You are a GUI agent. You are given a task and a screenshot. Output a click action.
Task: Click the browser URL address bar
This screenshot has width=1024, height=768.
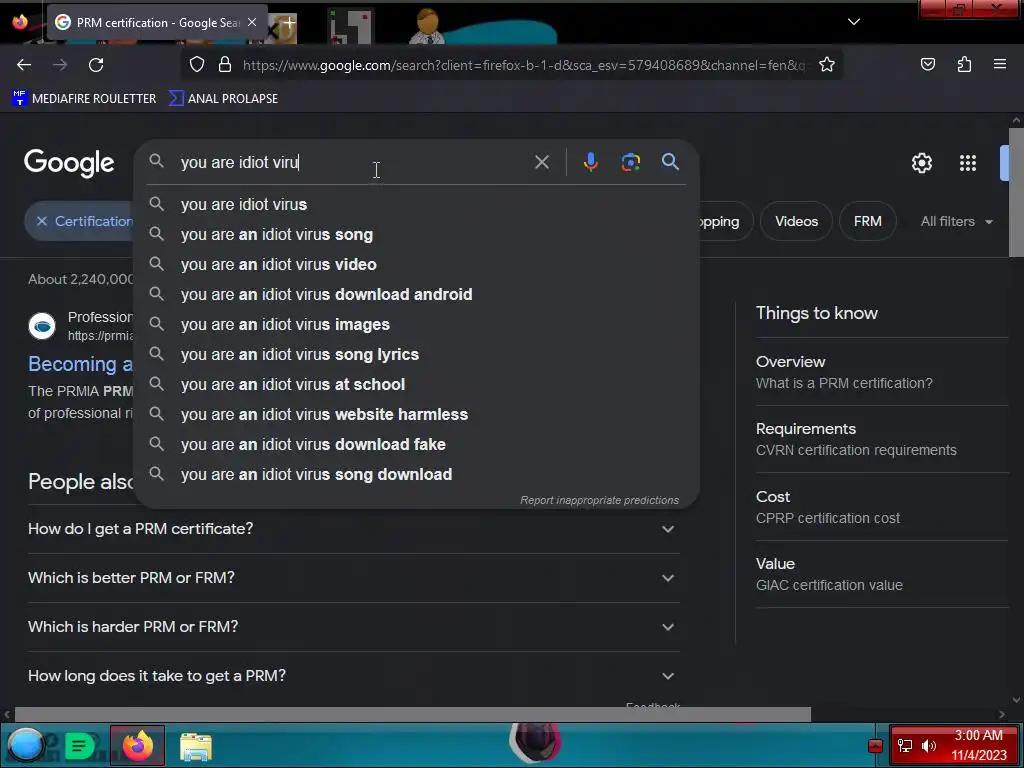point(522,65)
